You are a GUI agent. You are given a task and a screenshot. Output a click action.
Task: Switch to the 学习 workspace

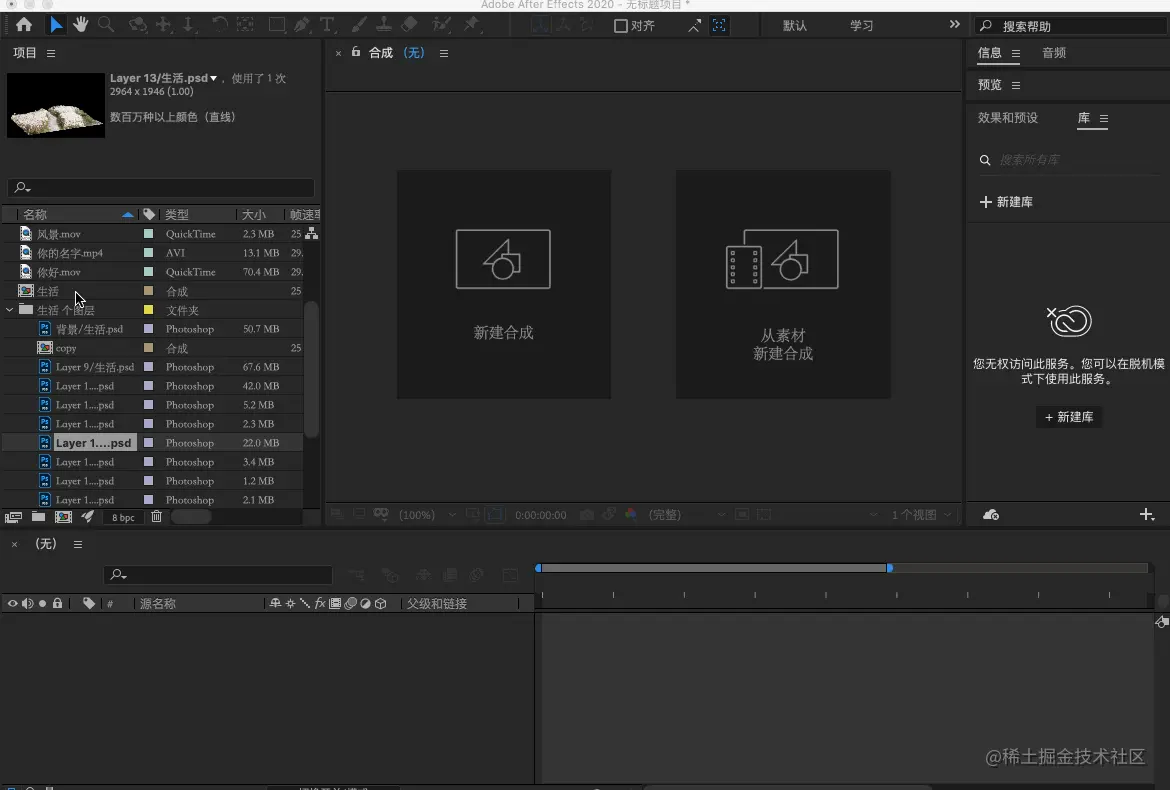point(861,26)
